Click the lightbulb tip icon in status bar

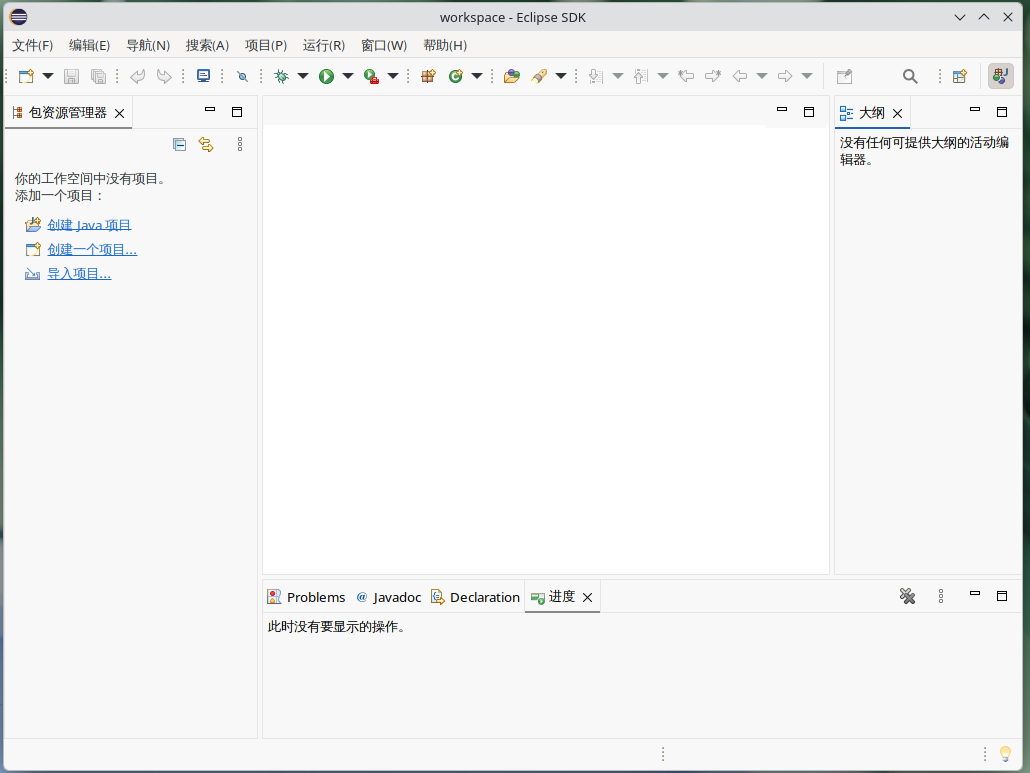pyautogui.click(x=1005, y=754)
